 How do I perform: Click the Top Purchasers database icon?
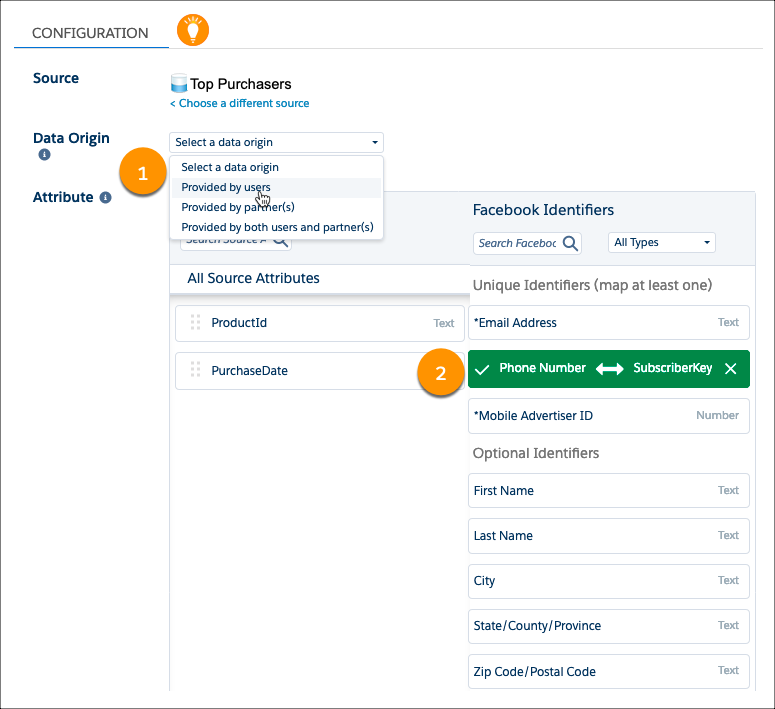point(178,83)
